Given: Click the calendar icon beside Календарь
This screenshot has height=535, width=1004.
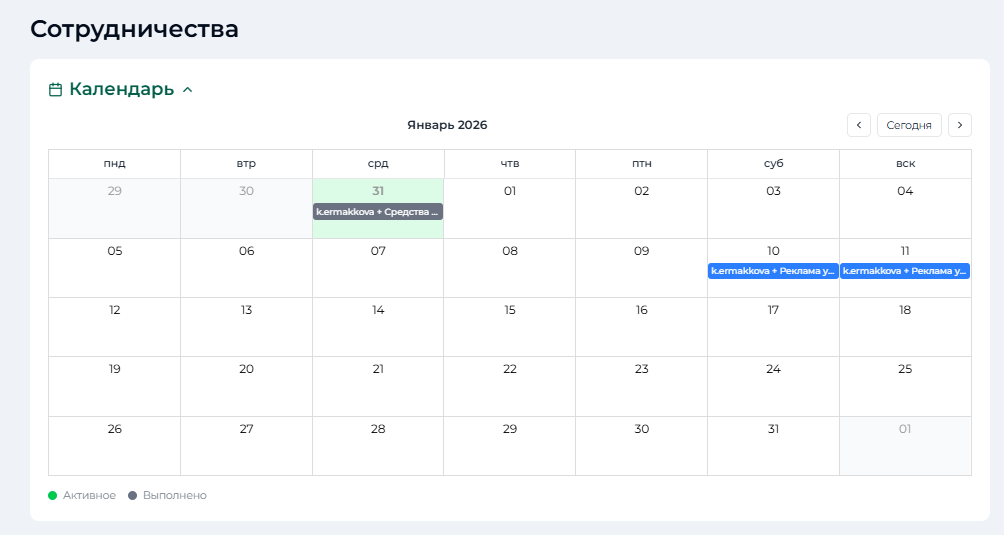Looking at the screenshot, I should point(56,90).
